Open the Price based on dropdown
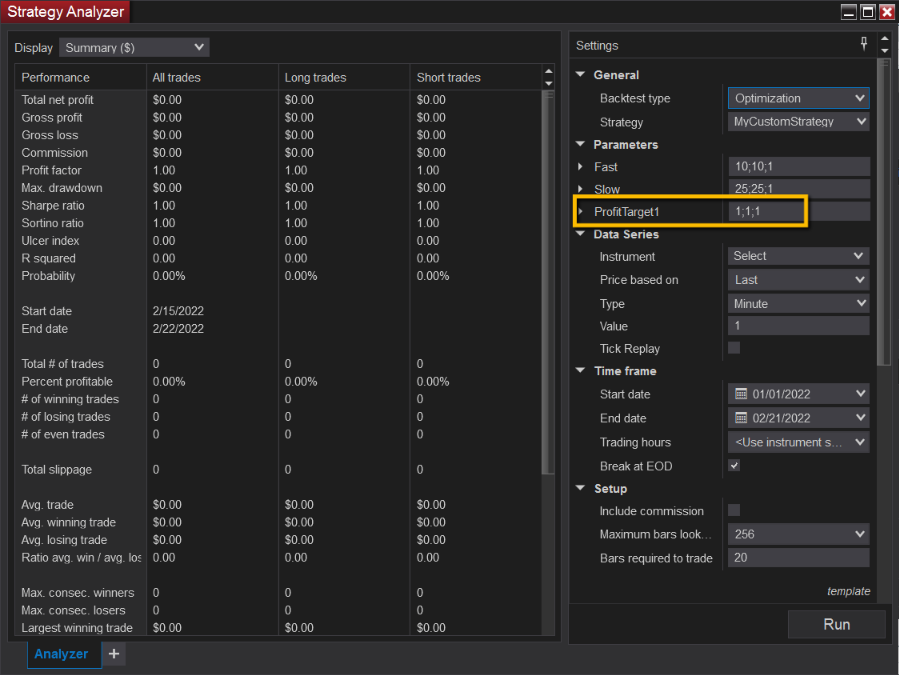This screenshot has height=675, width=899. (799, 280)
